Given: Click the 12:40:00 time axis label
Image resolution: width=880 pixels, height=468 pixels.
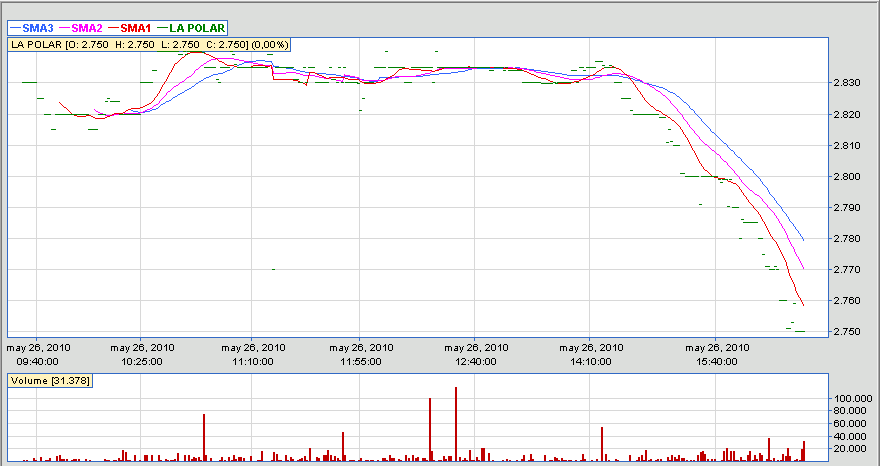Looking at the screenshot, I should [476, 362].
